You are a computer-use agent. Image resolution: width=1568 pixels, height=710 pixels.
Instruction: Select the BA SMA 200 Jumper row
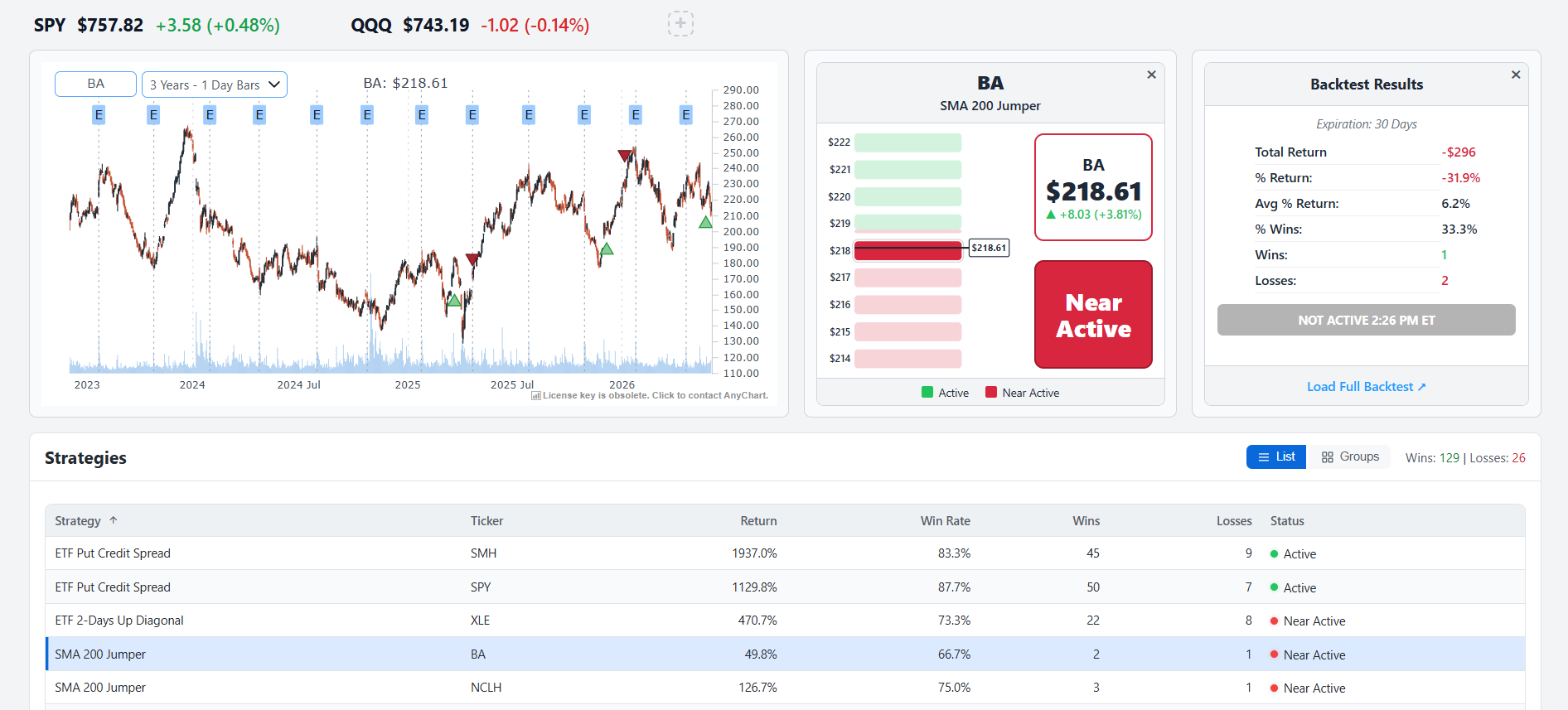pyautogui.click(x=785, y=654)
